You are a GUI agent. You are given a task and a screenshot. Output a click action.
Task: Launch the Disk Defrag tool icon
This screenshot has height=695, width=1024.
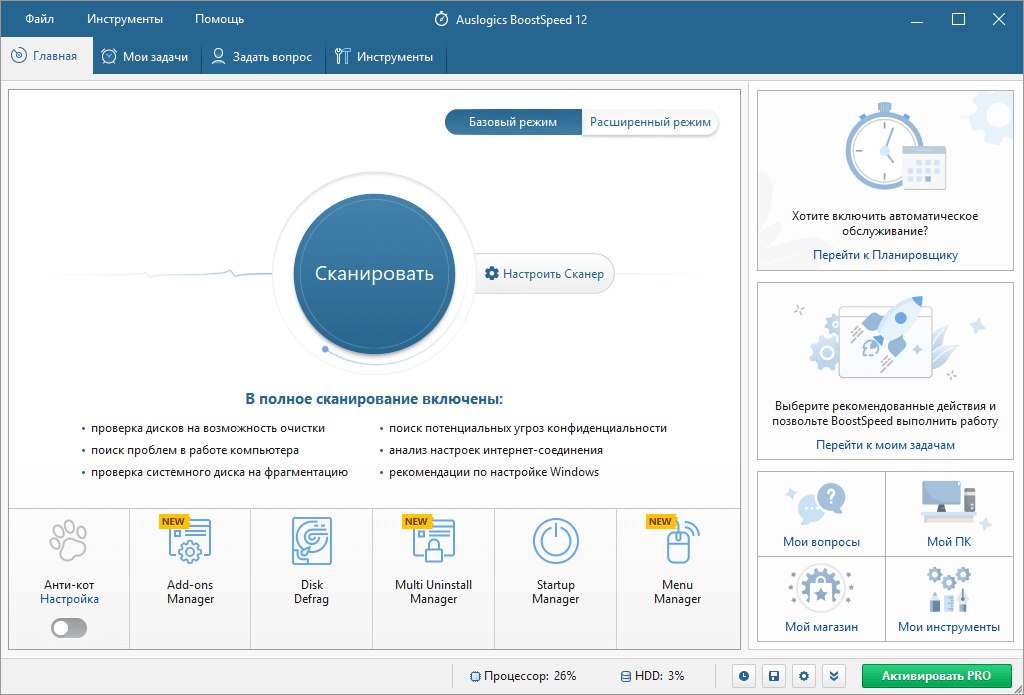pos(312,541)
